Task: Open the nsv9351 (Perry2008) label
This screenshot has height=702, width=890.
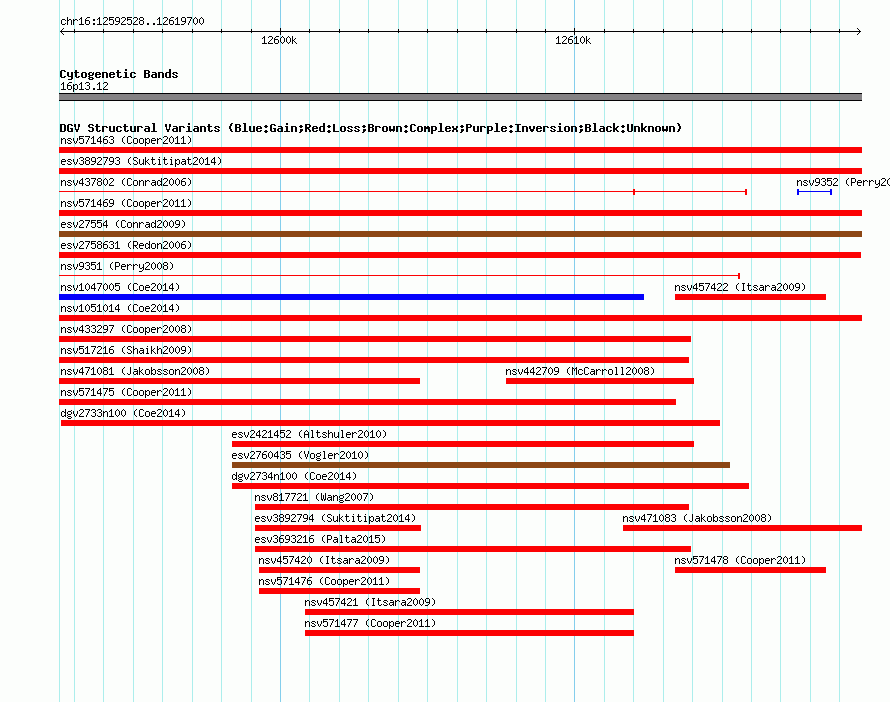Action: click(117, 266)
